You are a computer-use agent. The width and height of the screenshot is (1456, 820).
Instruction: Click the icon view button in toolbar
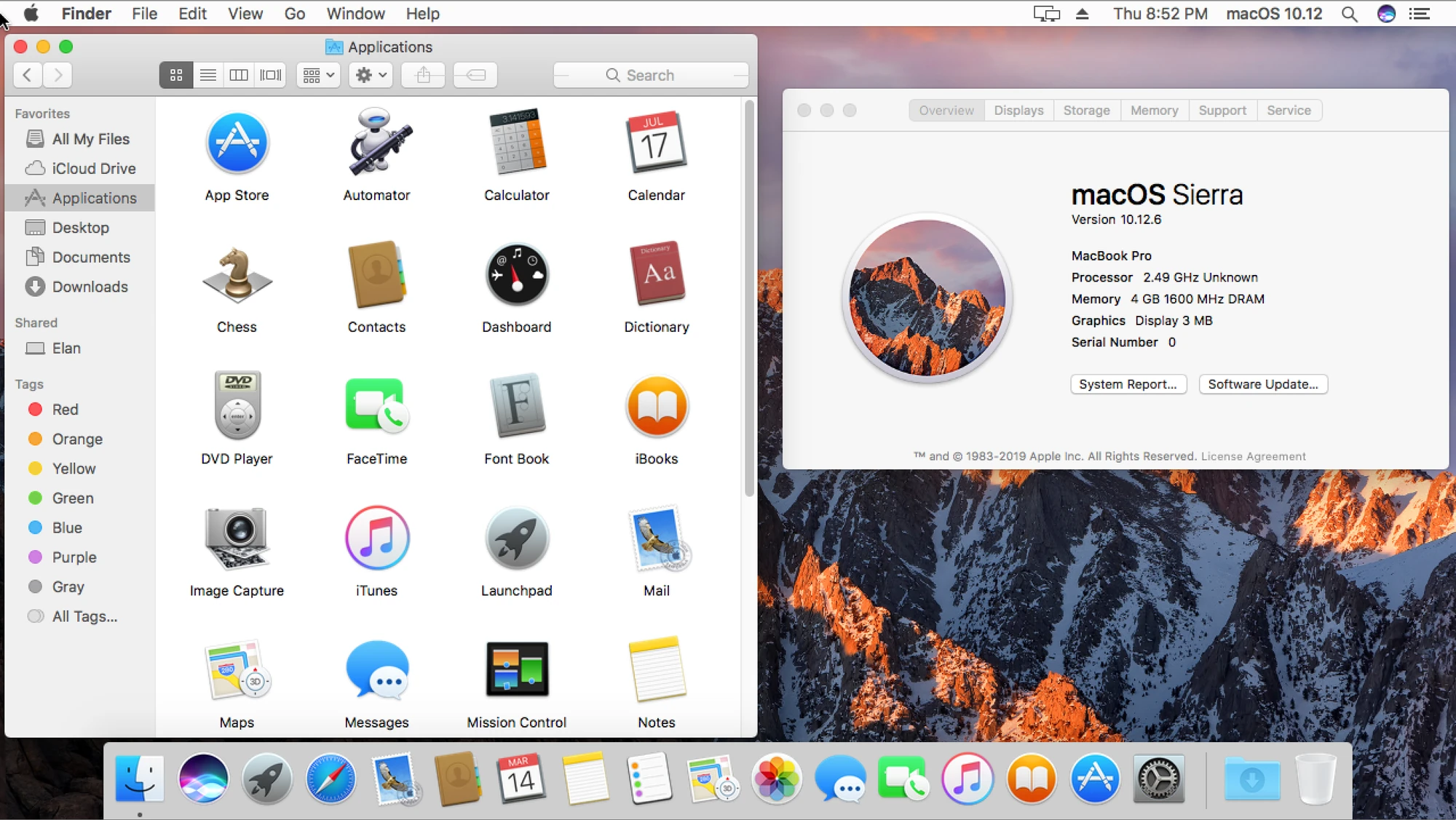click(x=176, y=74)
